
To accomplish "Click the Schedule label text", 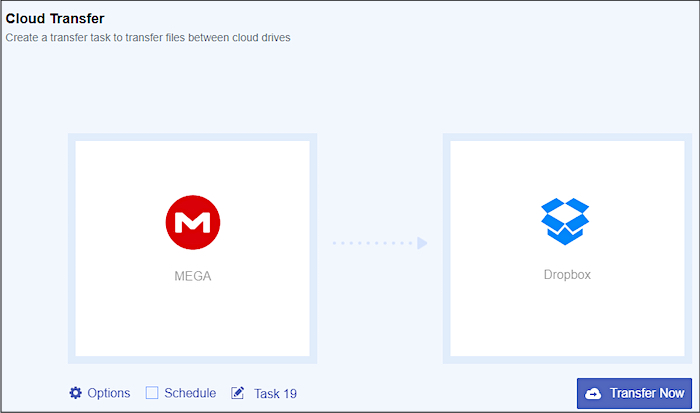I will (190, 393).
